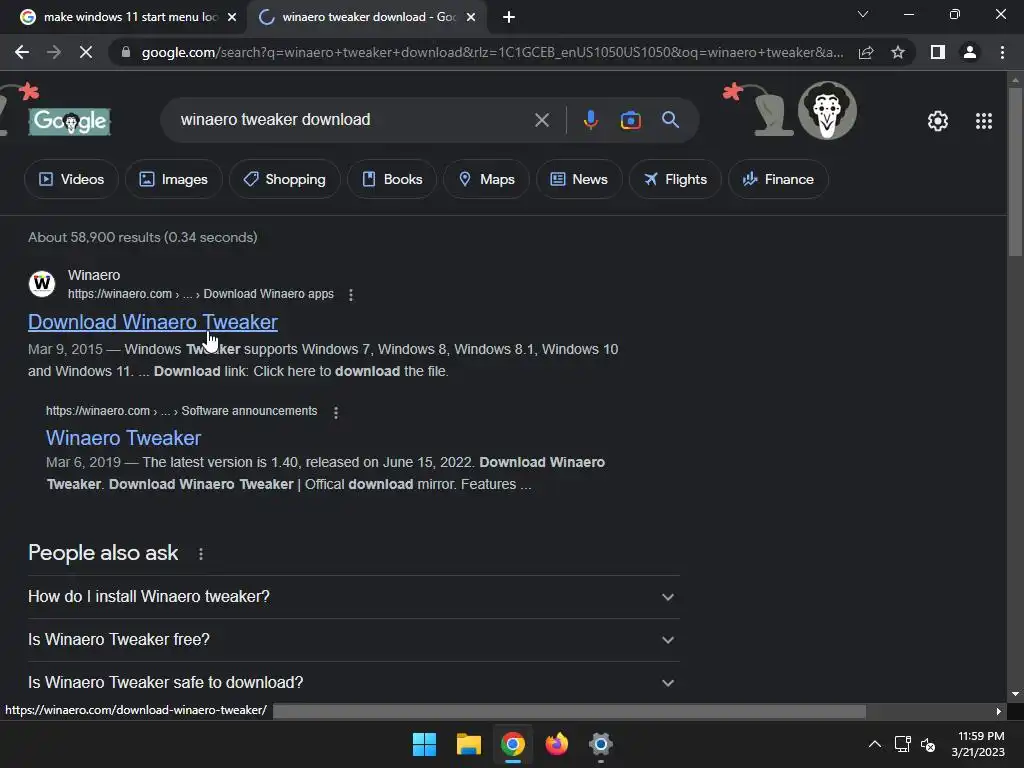This screenshot has height=768, width=1024.
Task: Click Chrome icon in the taskbar
Action: click(513, 744)
